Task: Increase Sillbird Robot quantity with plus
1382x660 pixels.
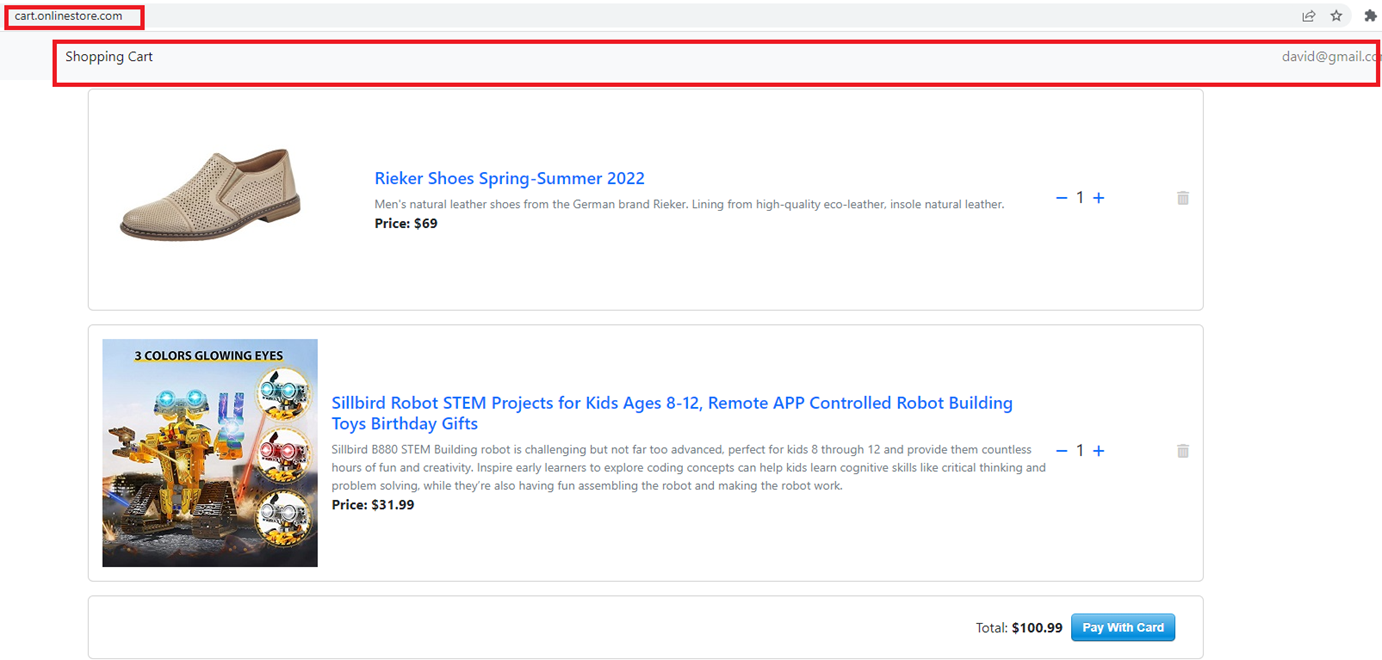Action: coord(1098,451)
